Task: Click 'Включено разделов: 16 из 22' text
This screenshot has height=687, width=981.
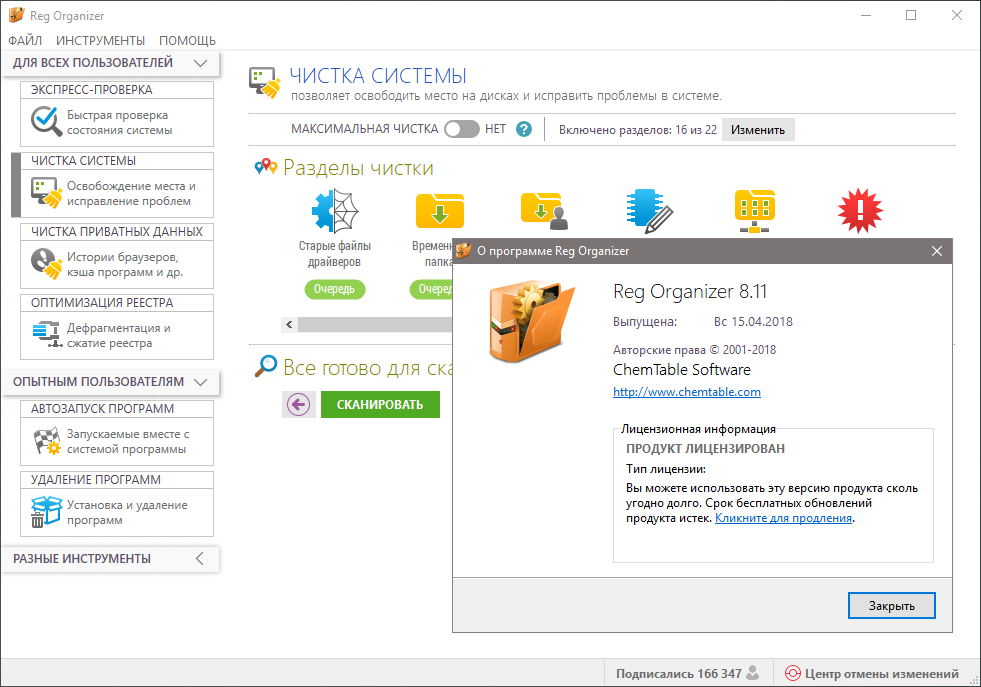Action: point(638,130)
